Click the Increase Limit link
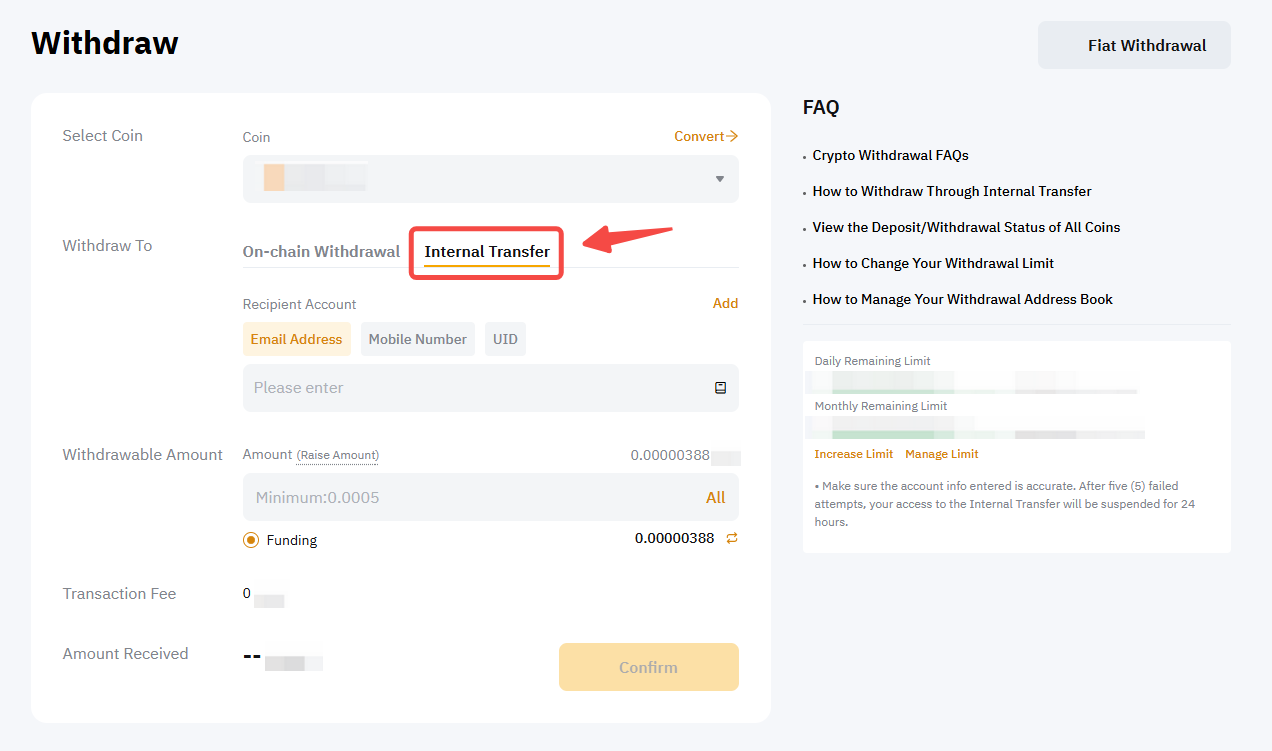Image resolution: width=1272 pixels, height=751 pixels. point(853,454)
